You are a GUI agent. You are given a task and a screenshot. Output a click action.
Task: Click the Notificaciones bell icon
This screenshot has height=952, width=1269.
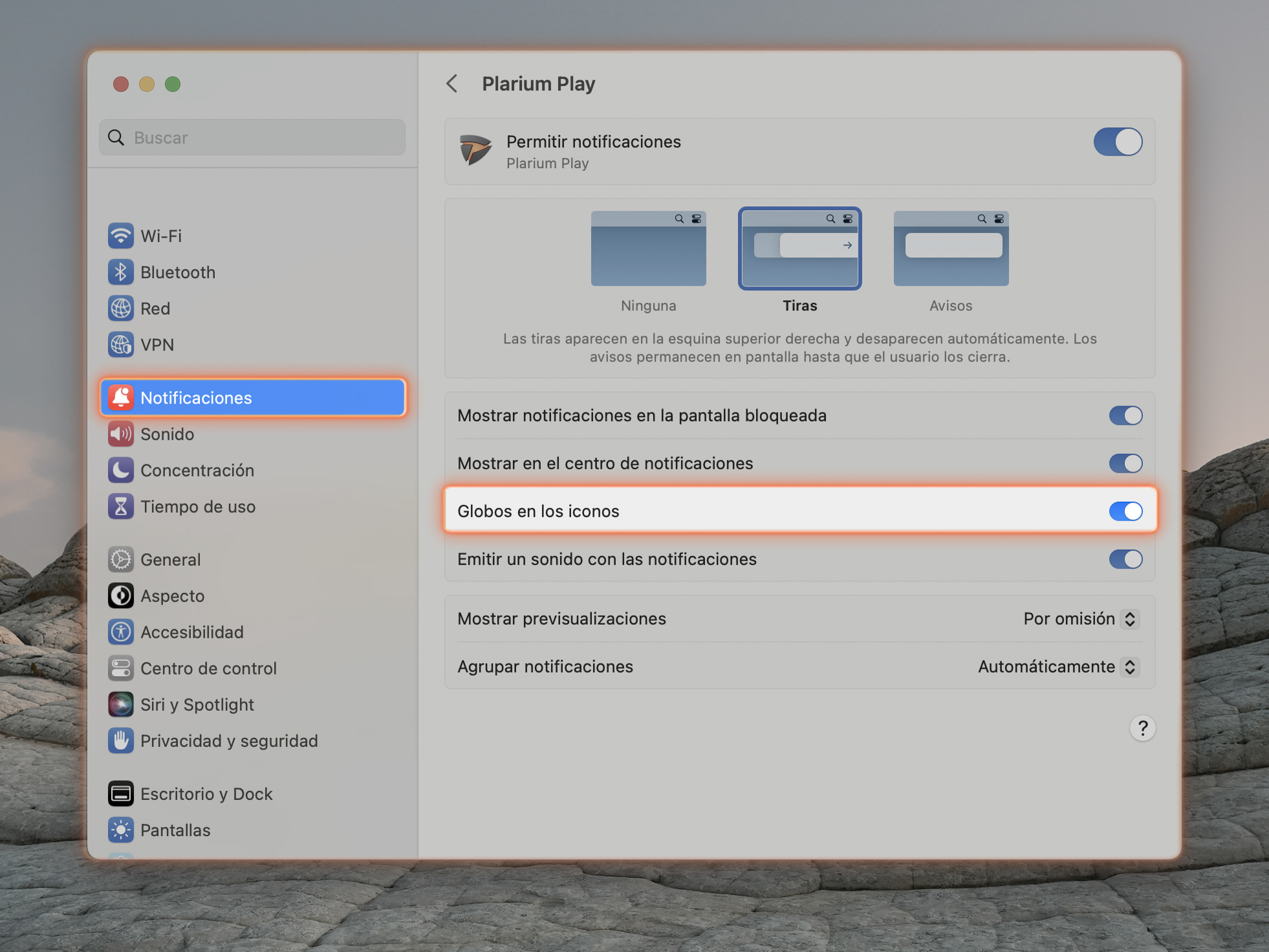tap(121, 398)
